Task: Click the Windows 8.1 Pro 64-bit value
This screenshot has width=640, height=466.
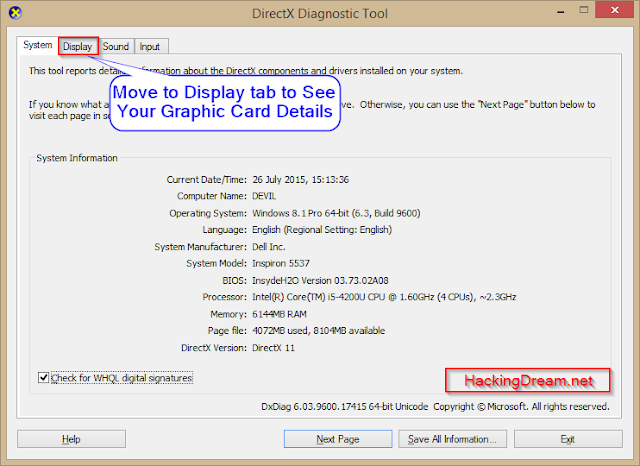Action: coord(336,213)
